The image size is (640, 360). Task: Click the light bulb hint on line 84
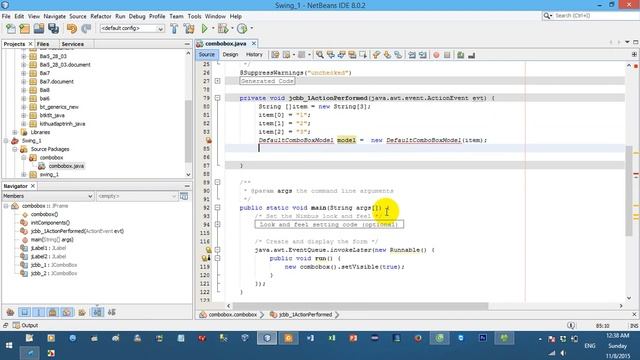(209, 140)
